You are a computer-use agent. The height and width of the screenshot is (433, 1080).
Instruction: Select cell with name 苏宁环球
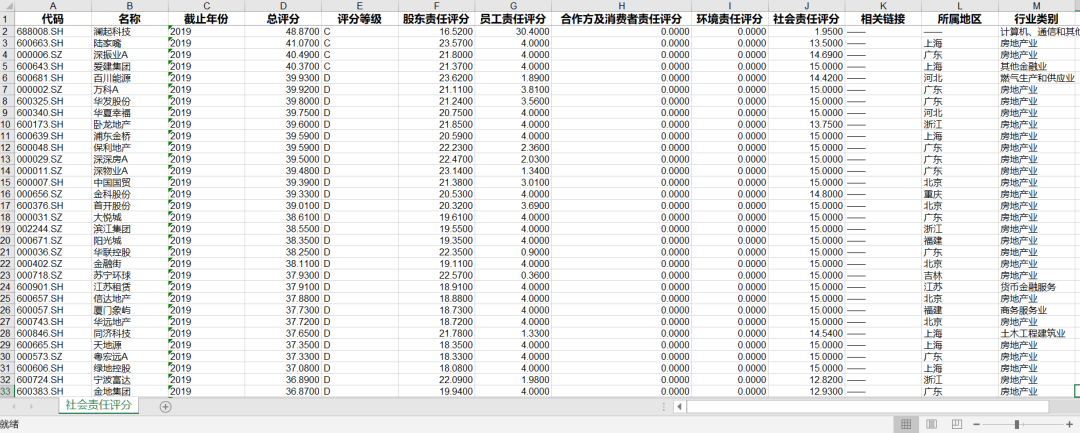[x=129, y=275]
